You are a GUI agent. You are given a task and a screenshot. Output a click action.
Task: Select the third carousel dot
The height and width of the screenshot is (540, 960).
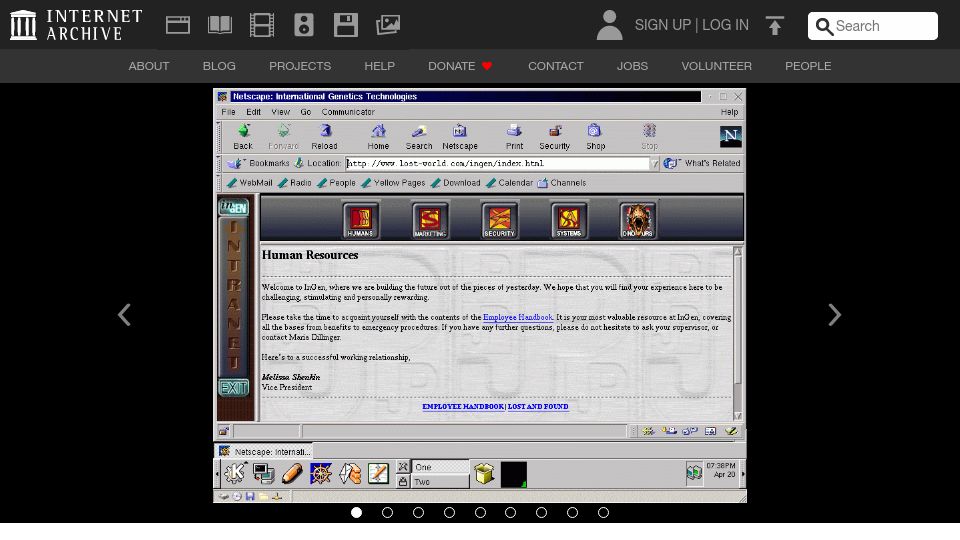click(418, 512)
